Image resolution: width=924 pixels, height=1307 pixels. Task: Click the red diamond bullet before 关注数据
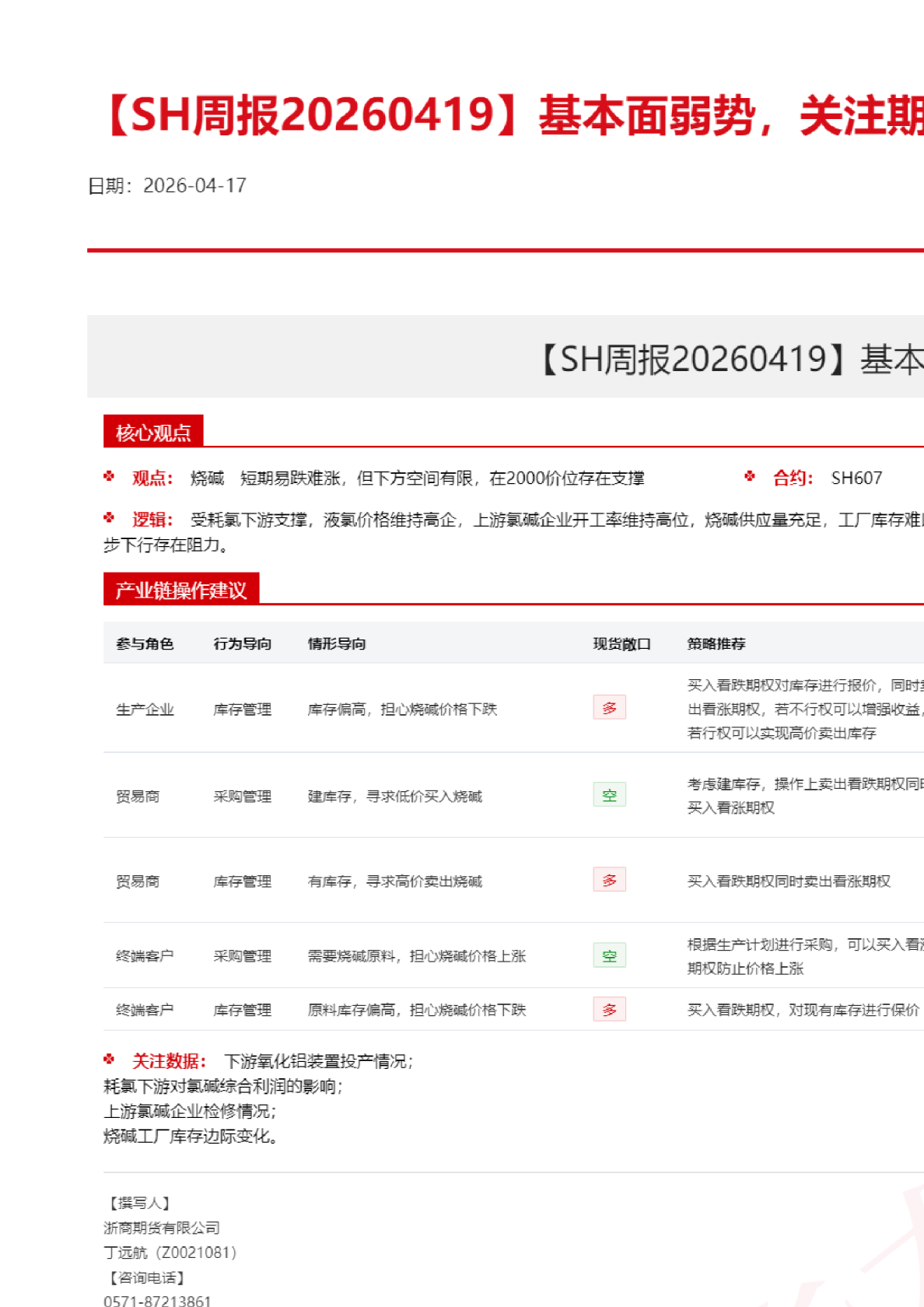coord(109,1060)
